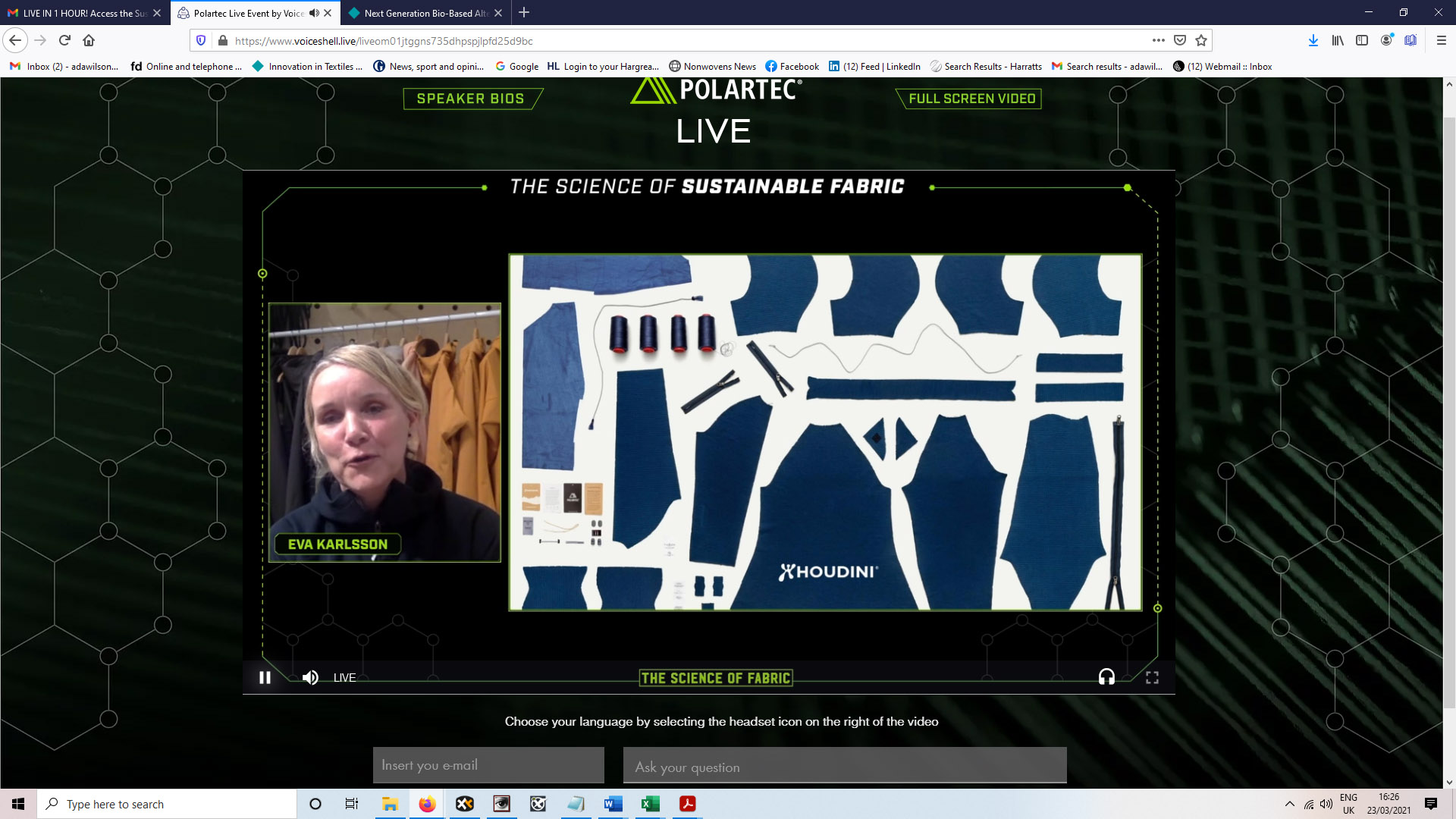Image resolution: width=1456 pixels, height=819 pixels.
Task: Open the reader/sync icon beside account
Action: (1410, 40)
